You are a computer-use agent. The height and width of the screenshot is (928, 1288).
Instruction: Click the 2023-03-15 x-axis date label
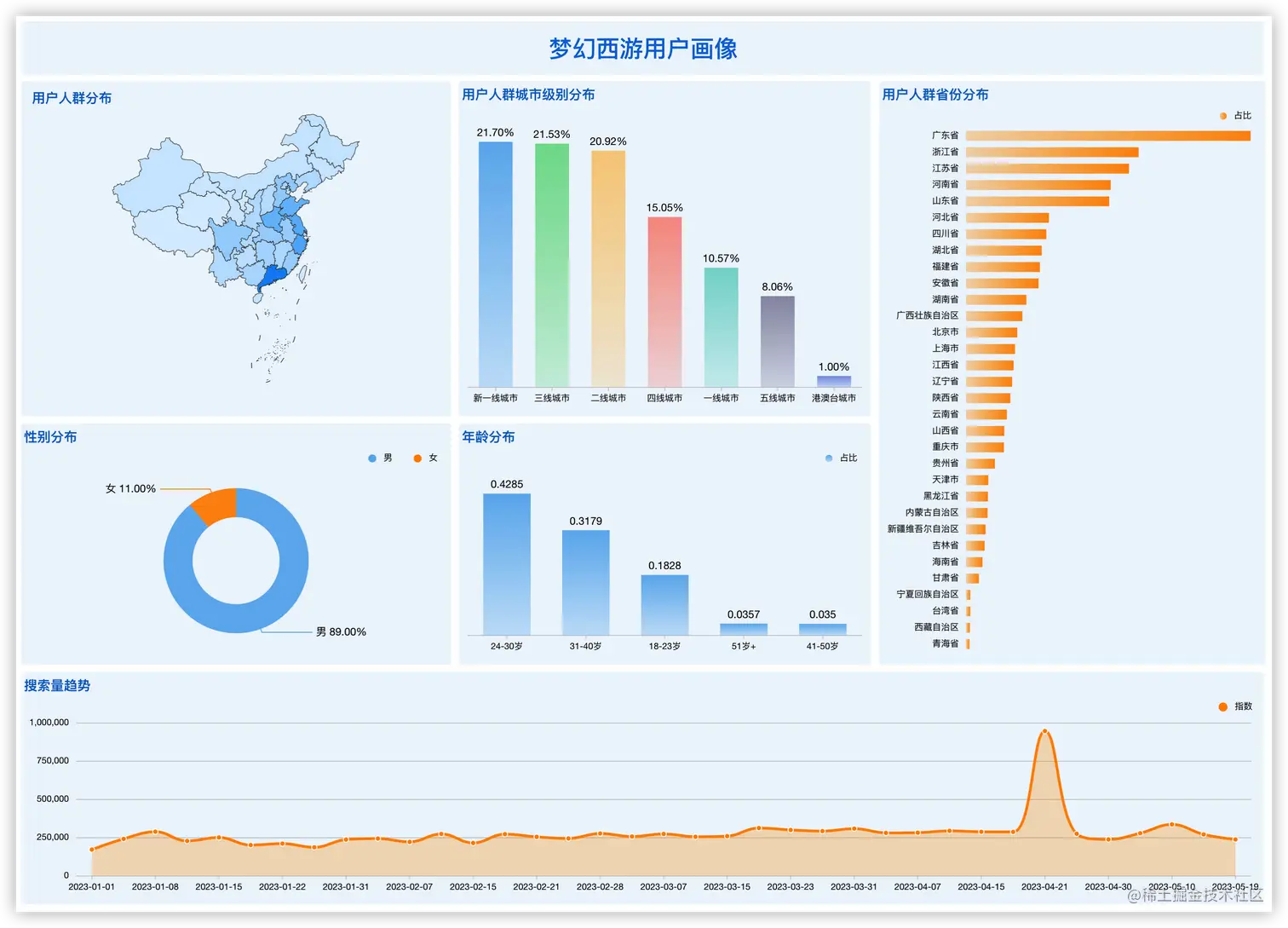pyautogui.click(x=727, y=887)
